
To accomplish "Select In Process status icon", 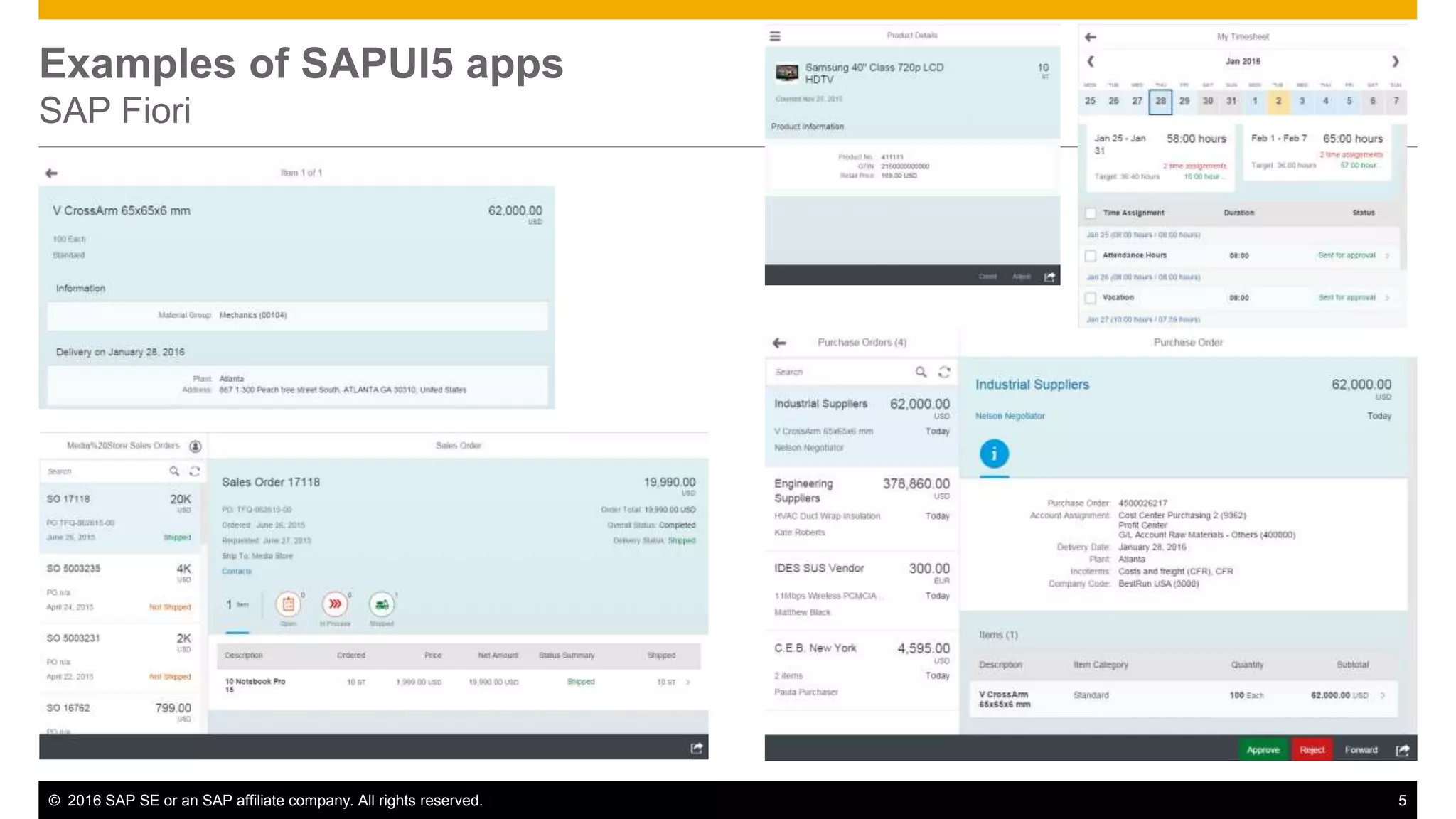I will [335, 604].
